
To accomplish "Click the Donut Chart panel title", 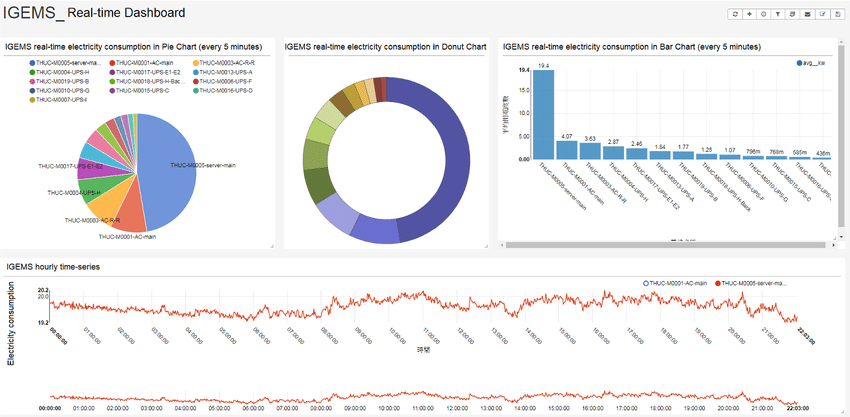I will pos(385,47).
